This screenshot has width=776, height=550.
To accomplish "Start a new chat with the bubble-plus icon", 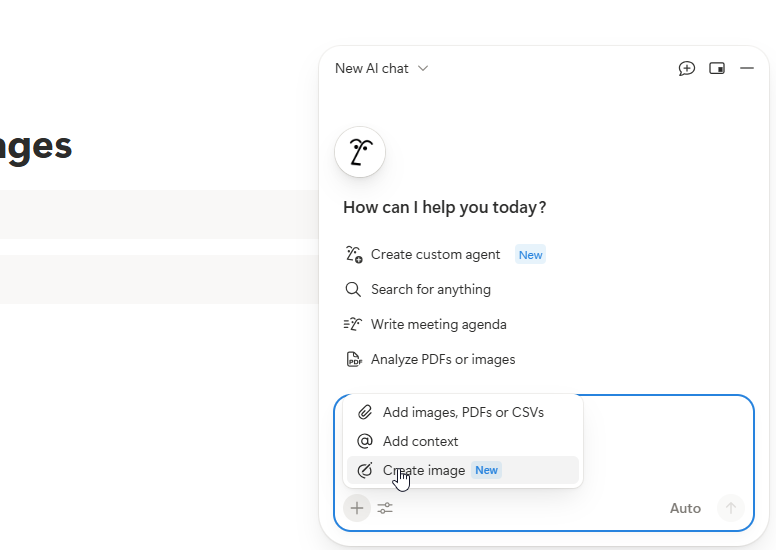I will pos(686,68).
